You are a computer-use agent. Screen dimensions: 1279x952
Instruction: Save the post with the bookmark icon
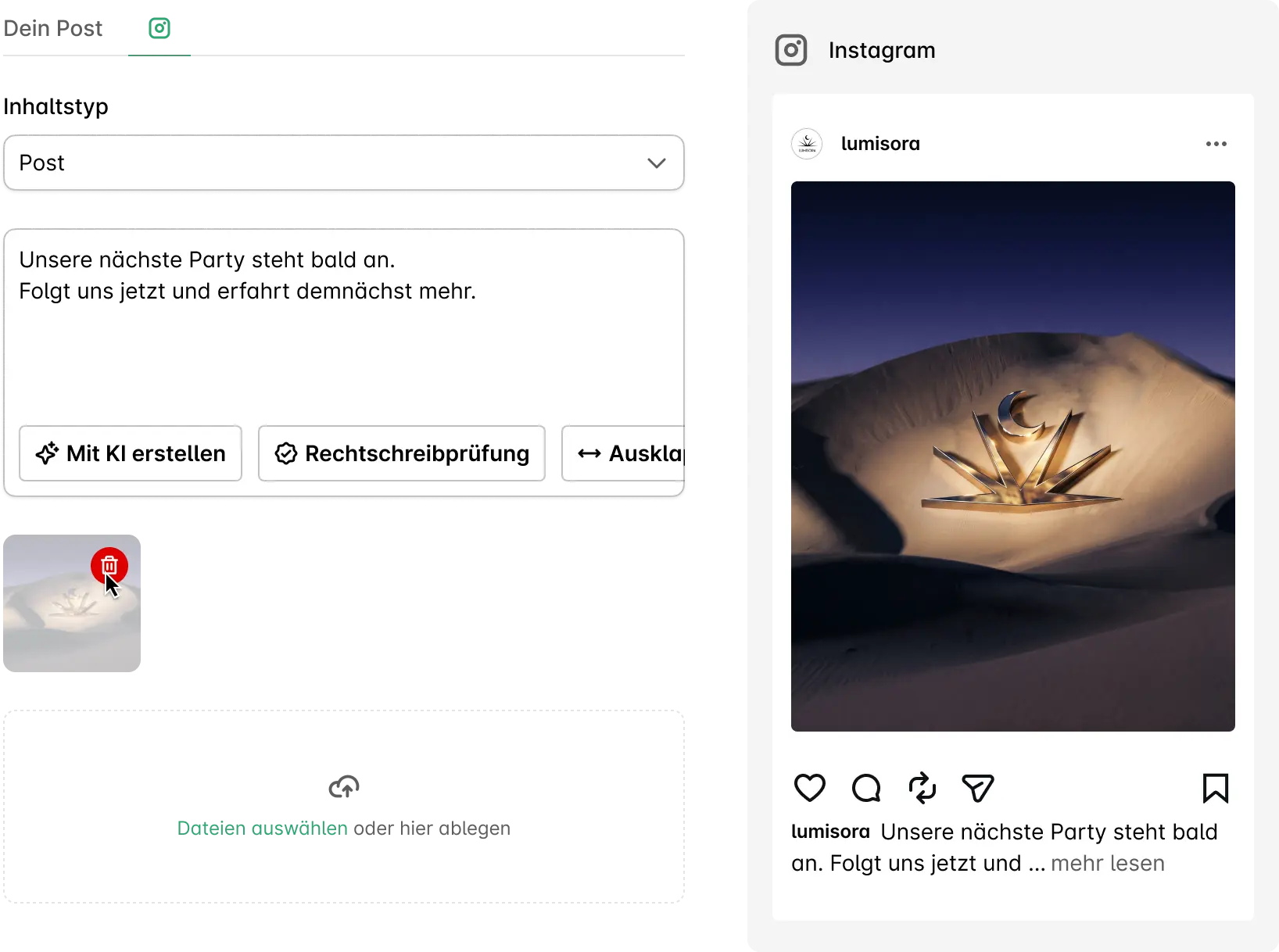click(x=1216, y=788)
